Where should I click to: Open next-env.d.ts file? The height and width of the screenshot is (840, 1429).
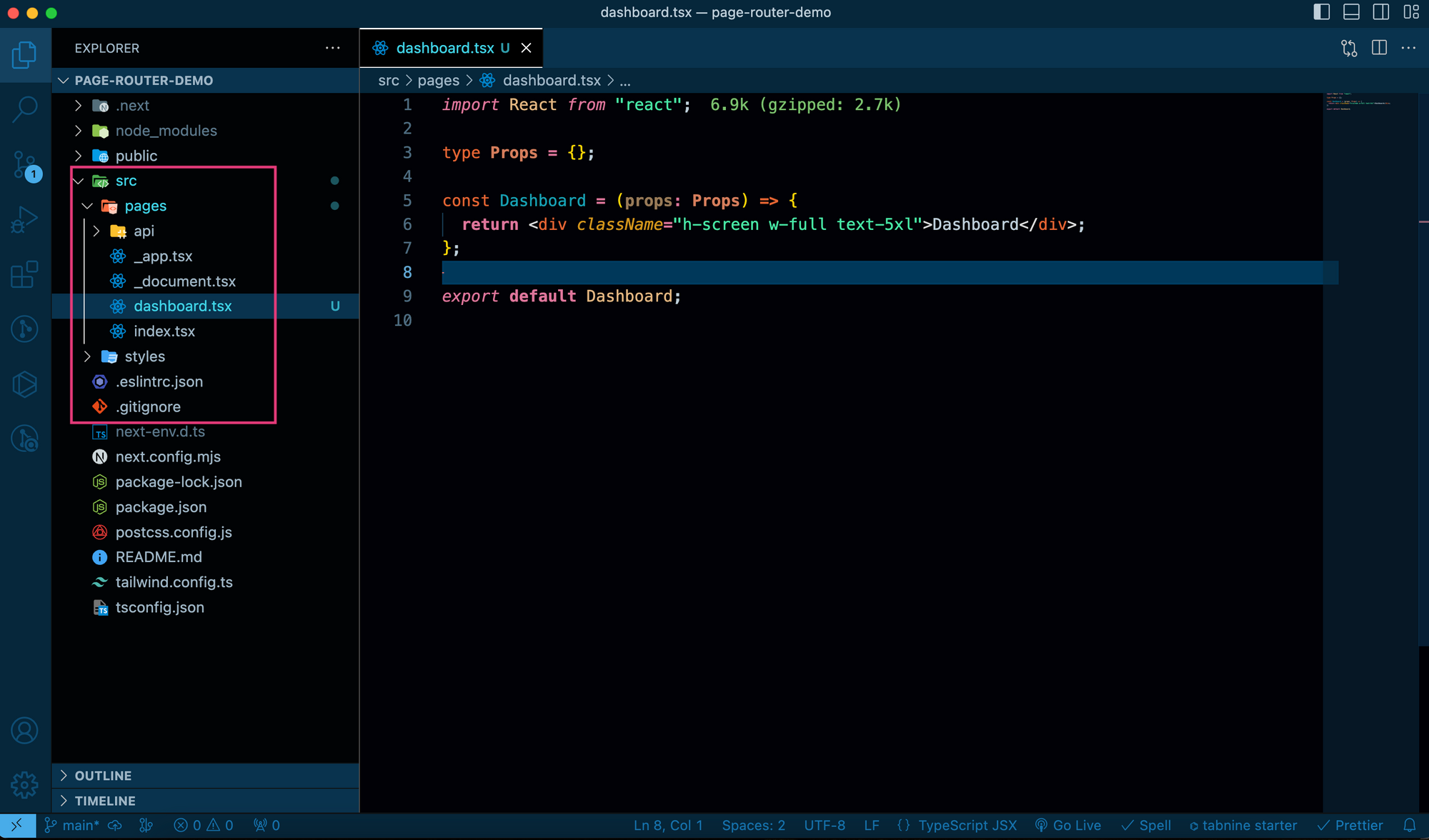(206, 431)
